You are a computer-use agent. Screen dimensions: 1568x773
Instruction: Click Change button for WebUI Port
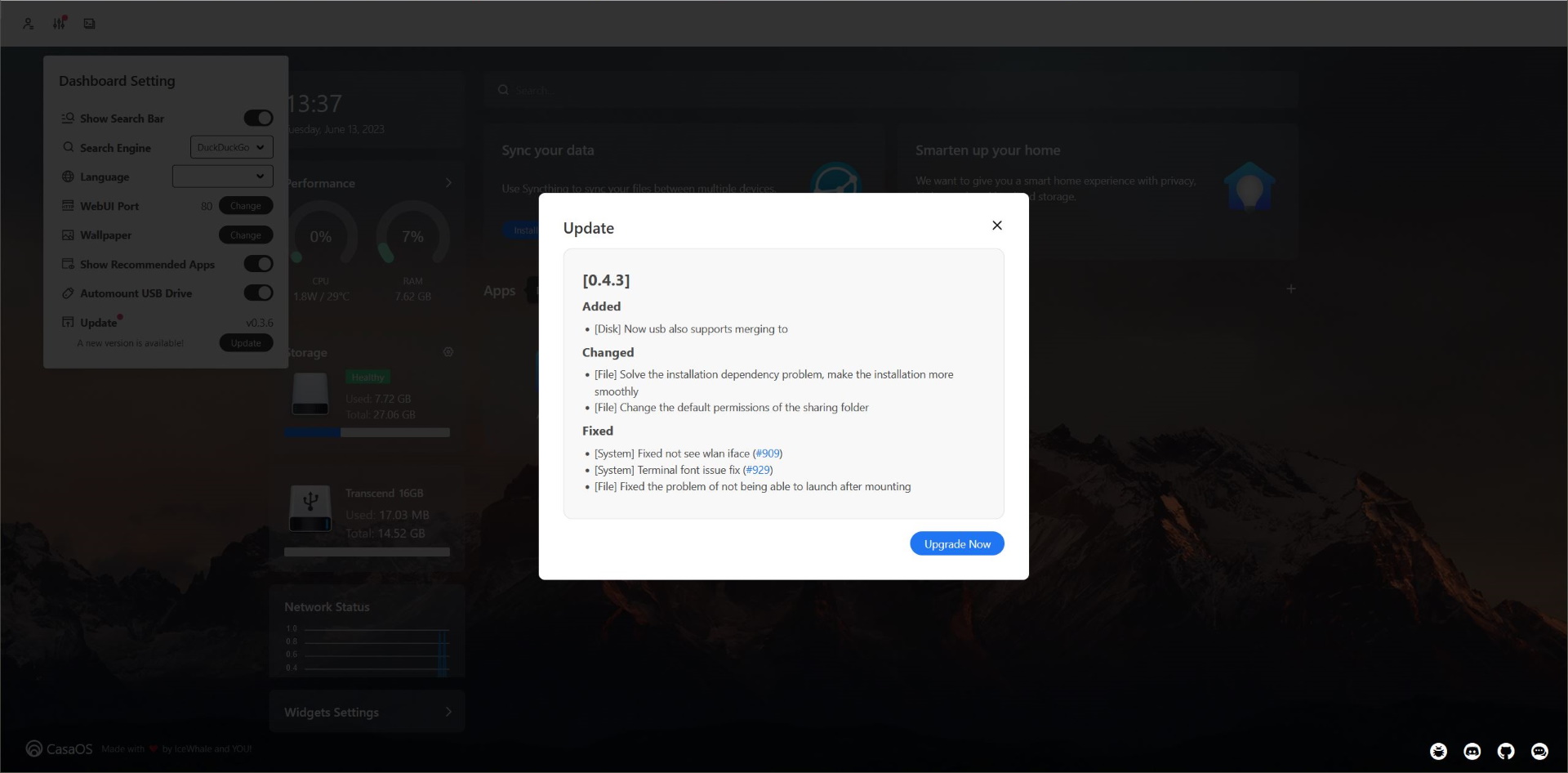pyautogui.click(x=245, y=206)
